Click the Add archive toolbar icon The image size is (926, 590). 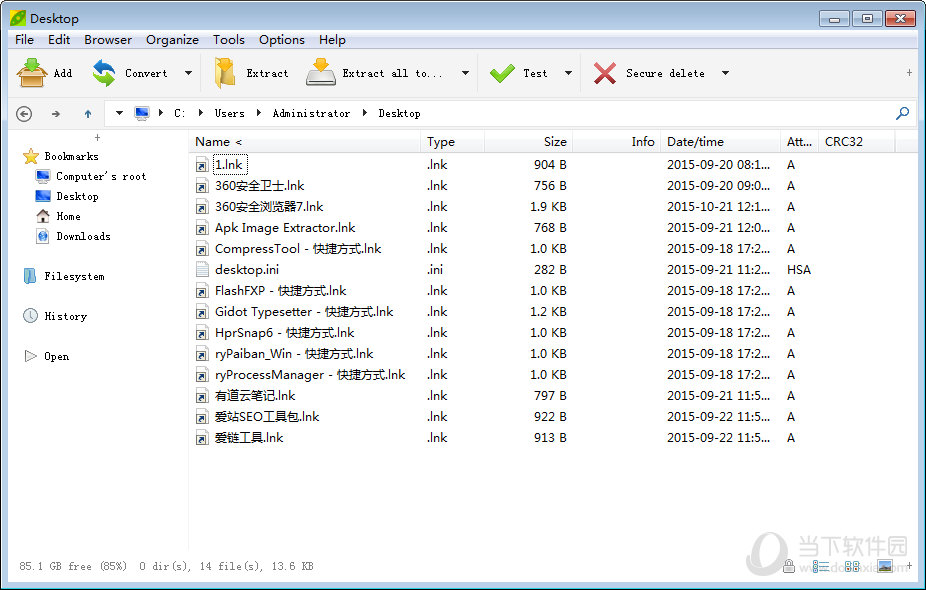point(32,73)
